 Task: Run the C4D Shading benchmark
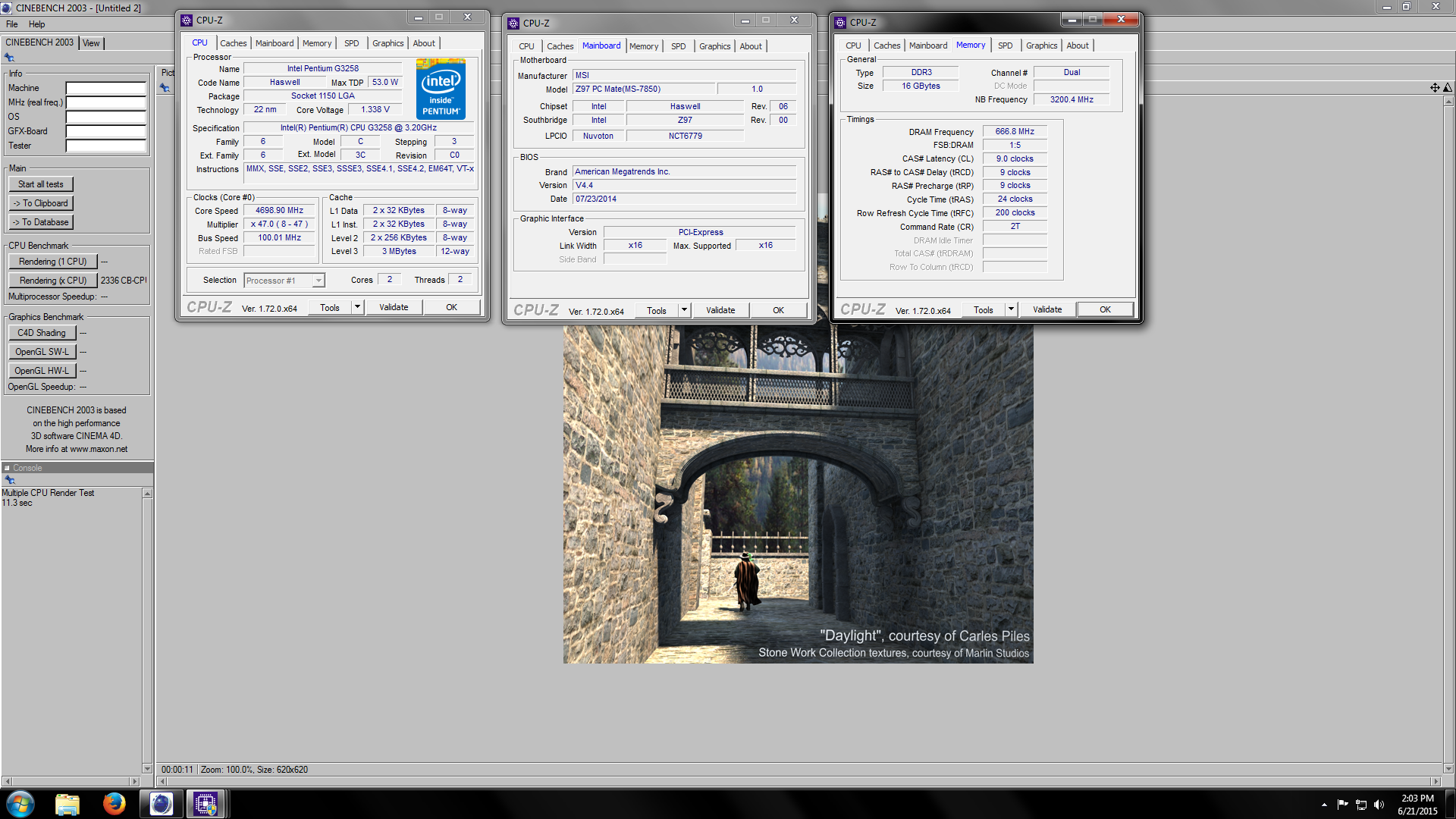[42, 333]
